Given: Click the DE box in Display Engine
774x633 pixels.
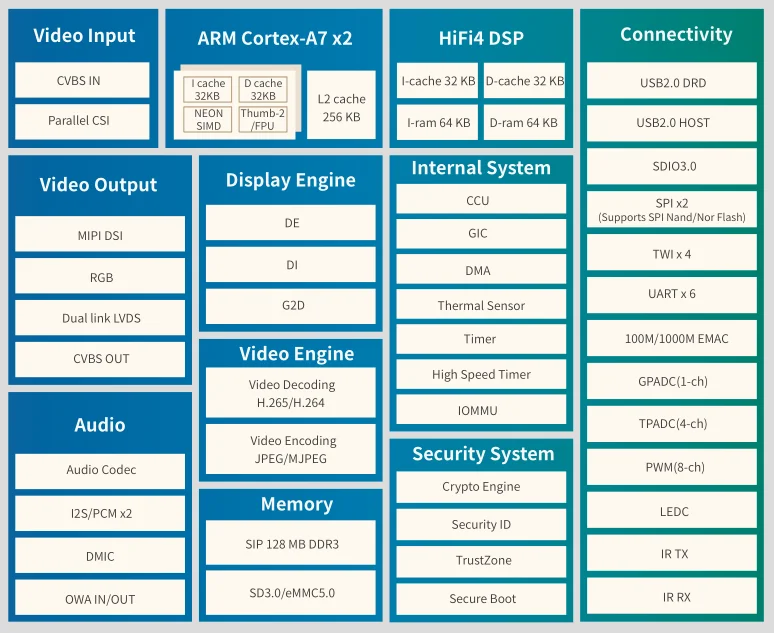Looking at the screenshot, I should [291, 223].
